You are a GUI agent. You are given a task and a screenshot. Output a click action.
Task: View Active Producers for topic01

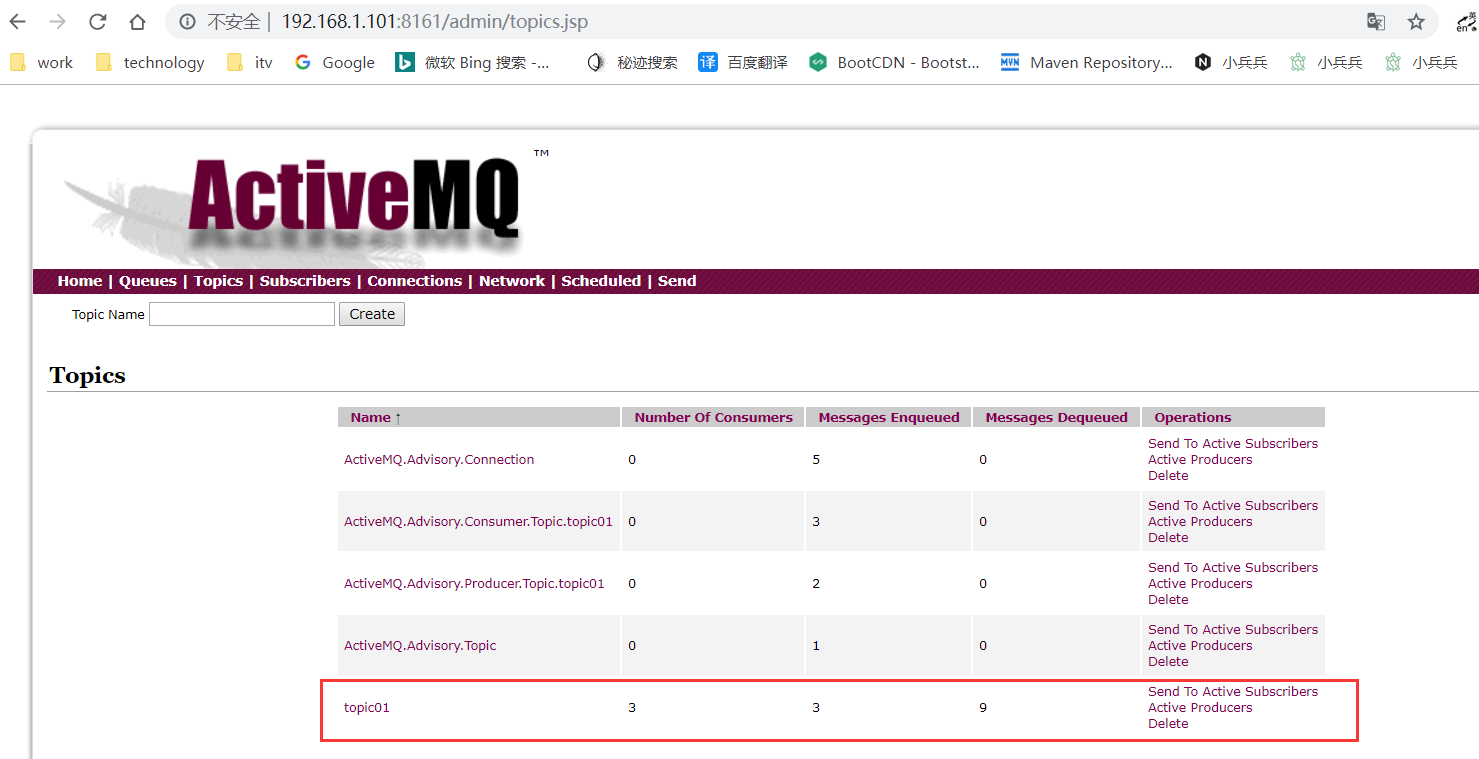(x=1200, y=708)
